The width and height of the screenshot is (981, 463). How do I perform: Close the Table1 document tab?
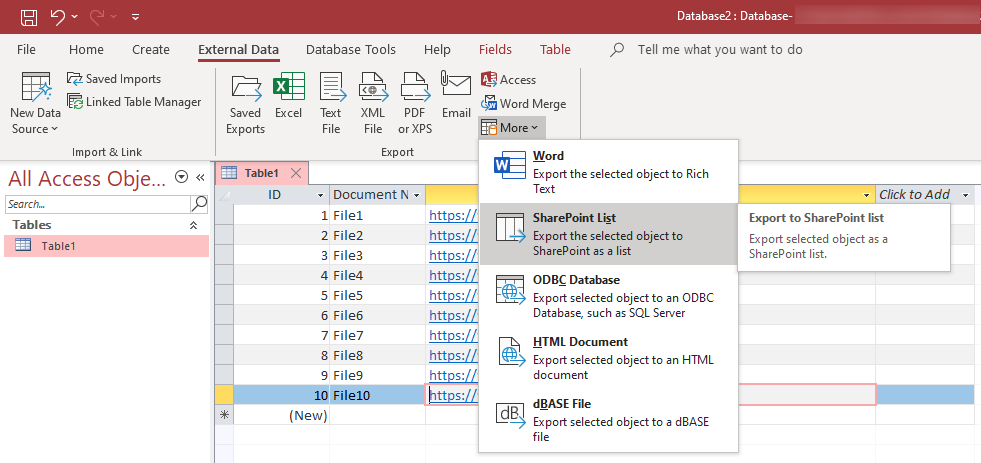(297, 173)
